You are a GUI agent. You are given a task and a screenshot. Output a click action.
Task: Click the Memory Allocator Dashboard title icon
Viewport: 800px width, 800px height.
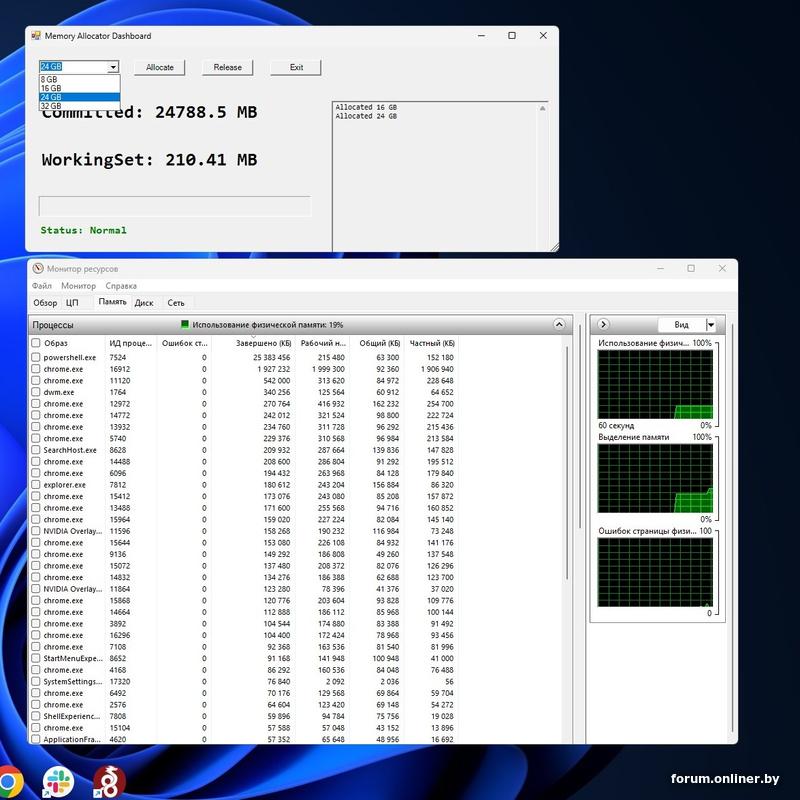(x=36, y=36)
